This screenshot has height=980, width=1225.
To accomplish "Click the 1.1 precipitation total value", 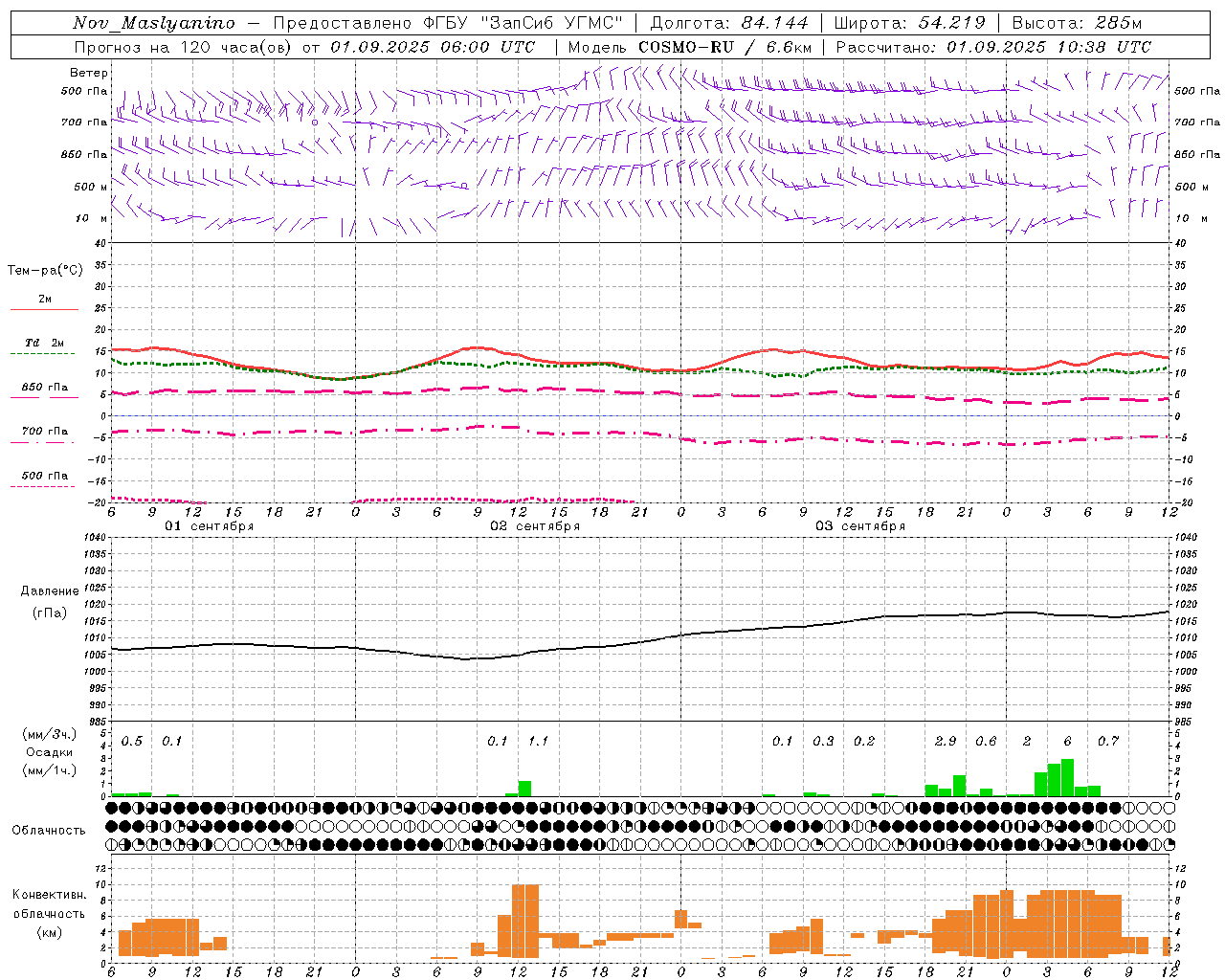I will coord(538,742).
